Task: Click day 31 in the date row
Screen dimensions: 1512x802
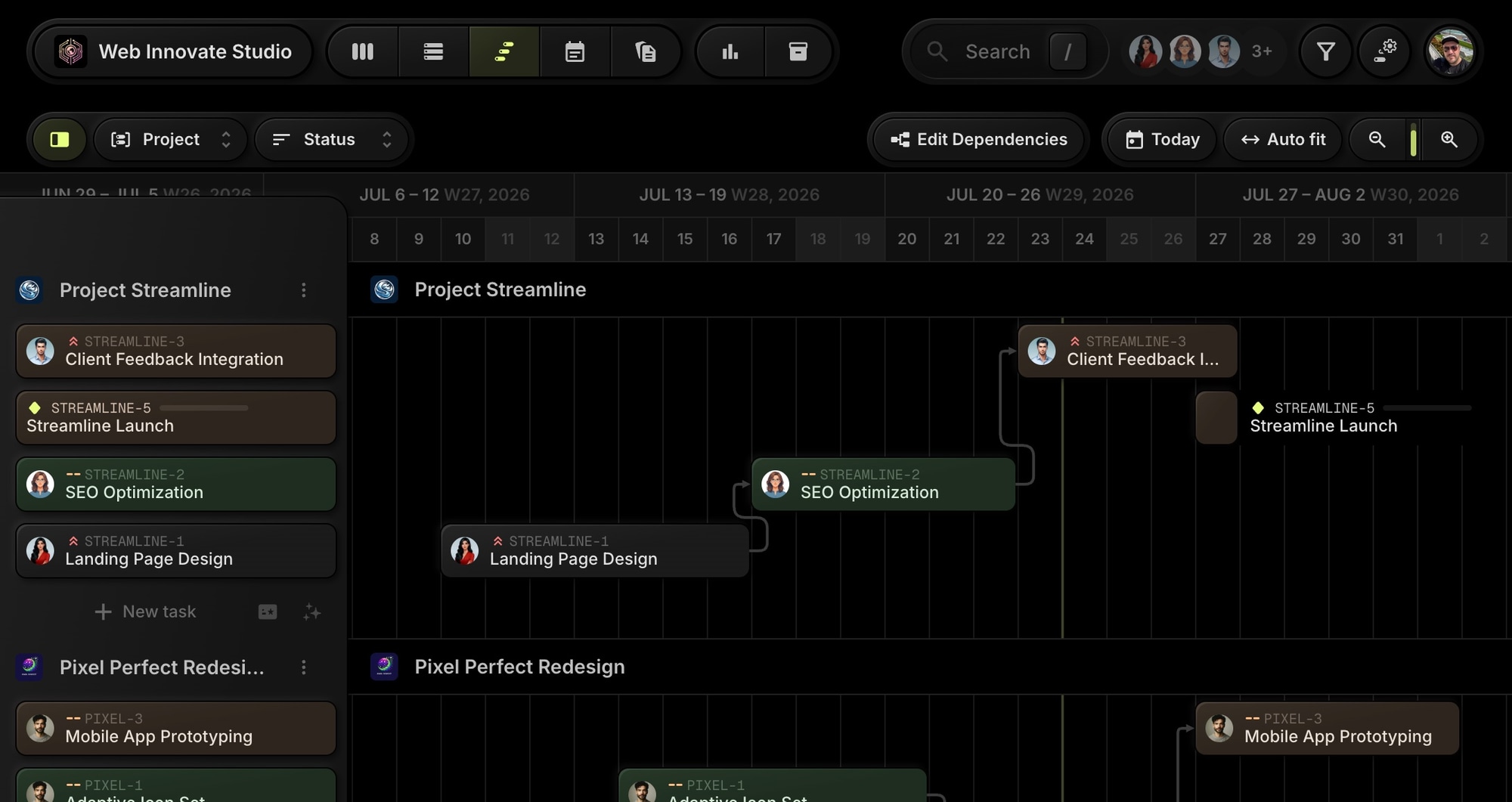Action: [1395, 239]
